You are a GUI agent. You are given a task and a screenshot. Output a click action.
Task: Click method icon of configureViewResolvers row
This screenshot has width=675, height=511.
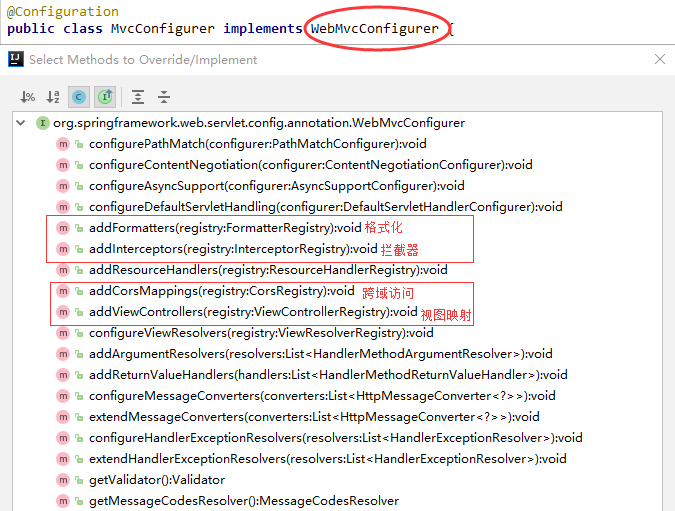pyautogui.click(x=63, y=333)
